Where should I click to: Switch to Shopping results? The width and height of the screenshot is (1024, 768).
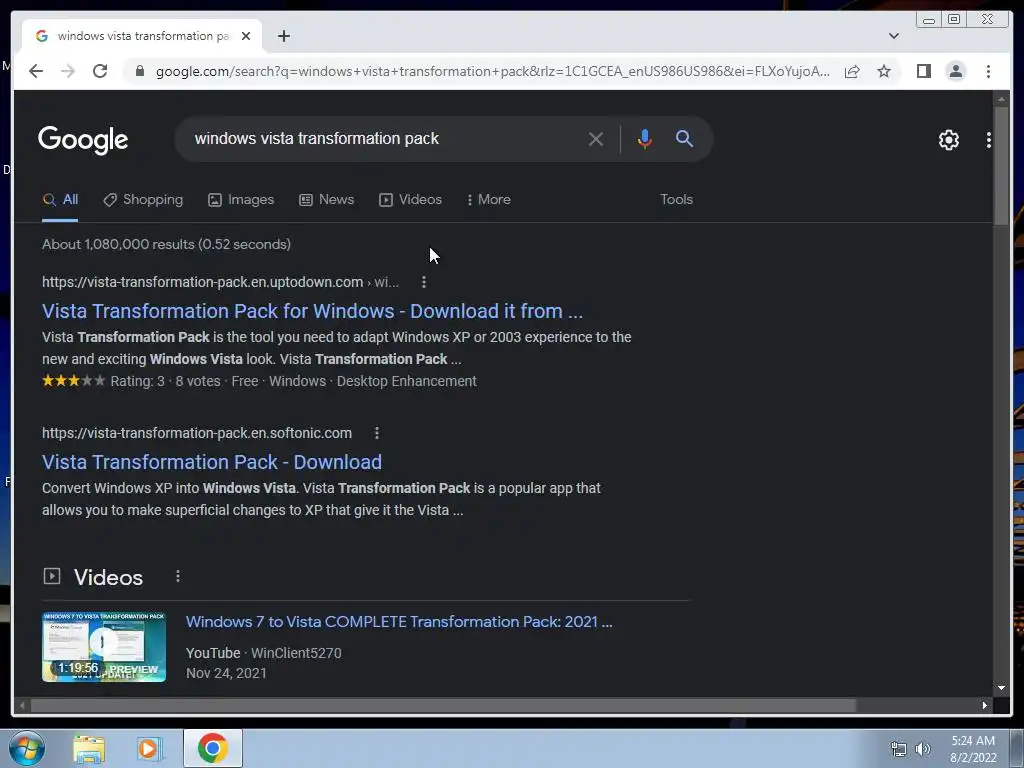click(x=143, y=200)
